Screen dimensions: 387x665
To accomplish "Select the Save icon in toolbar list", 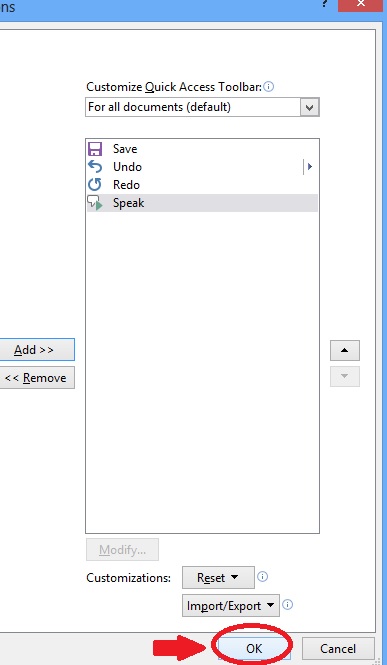I will [x=95, y=149].
